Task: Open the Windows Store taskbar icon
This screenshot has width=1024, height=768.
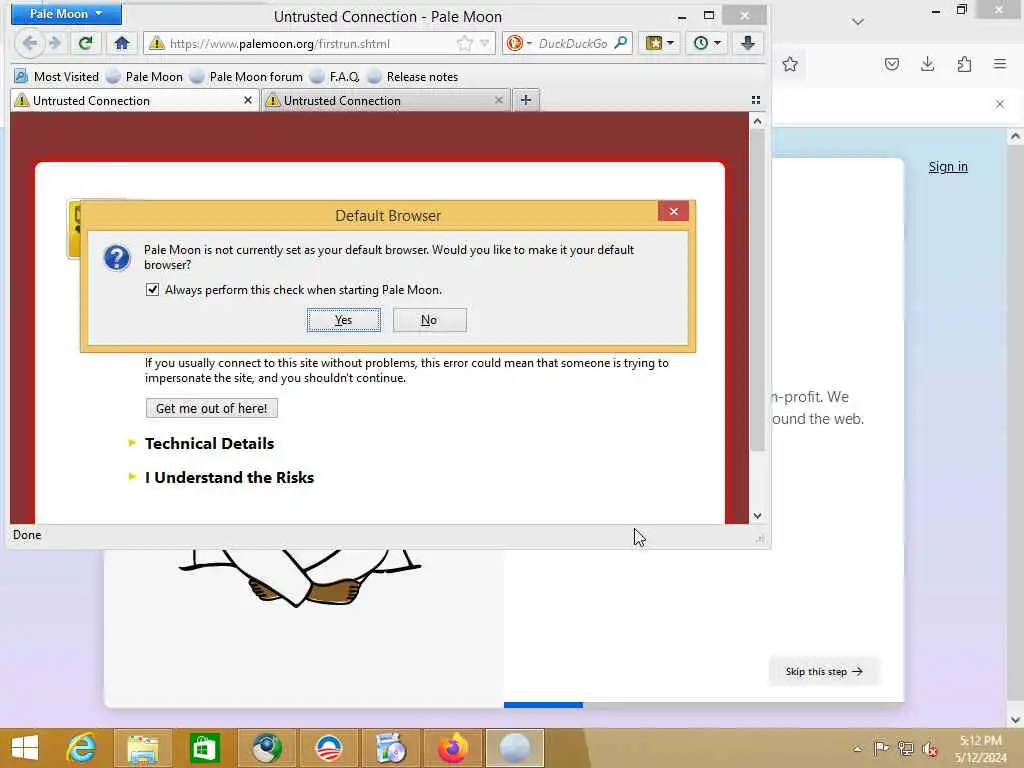Action: [204, 748]
